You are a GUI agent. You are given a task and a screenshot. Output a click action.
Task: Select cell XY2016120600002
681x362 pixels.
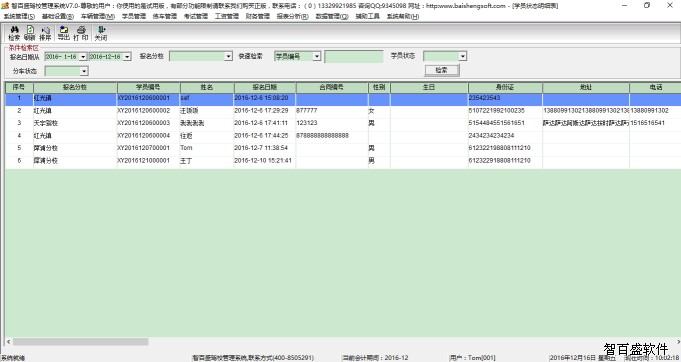click(149, 111)
